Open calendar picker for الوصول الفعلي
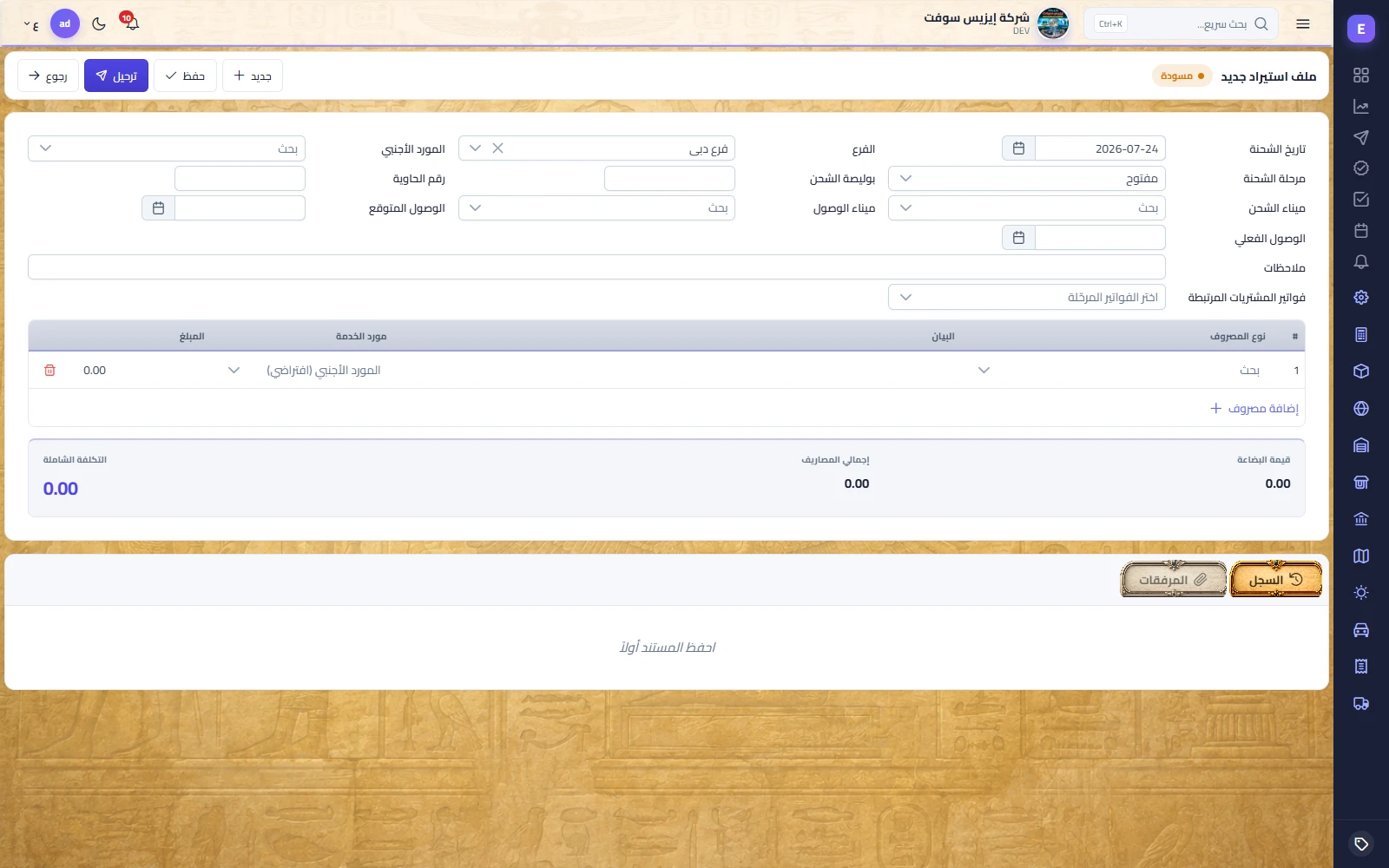Screen dimensions: 1389x868 click(1018, 238)
